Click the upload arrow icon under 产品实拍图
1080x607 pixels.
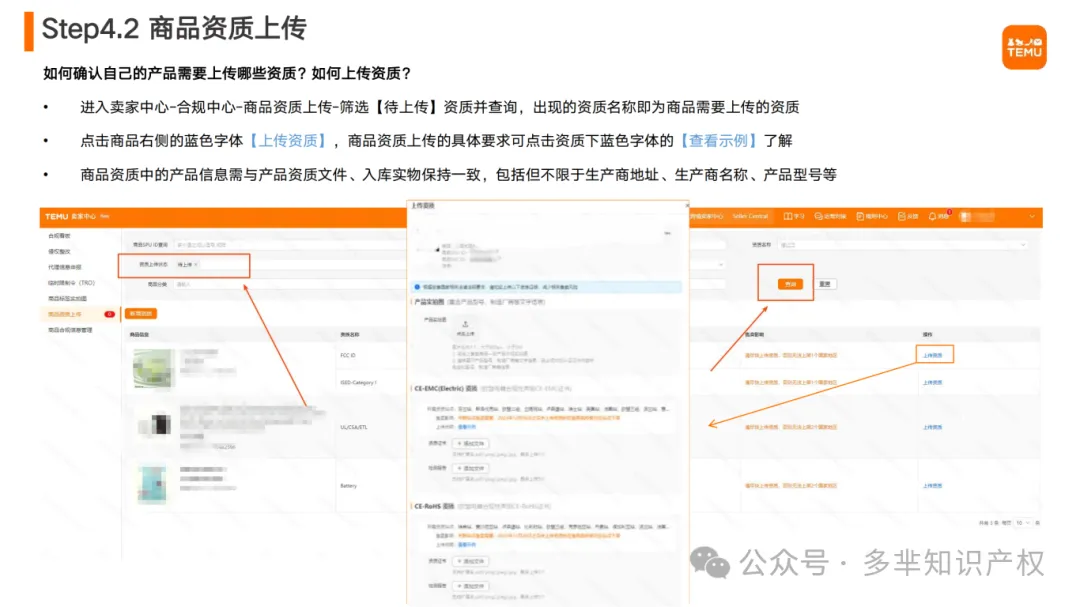click(466, 324)
